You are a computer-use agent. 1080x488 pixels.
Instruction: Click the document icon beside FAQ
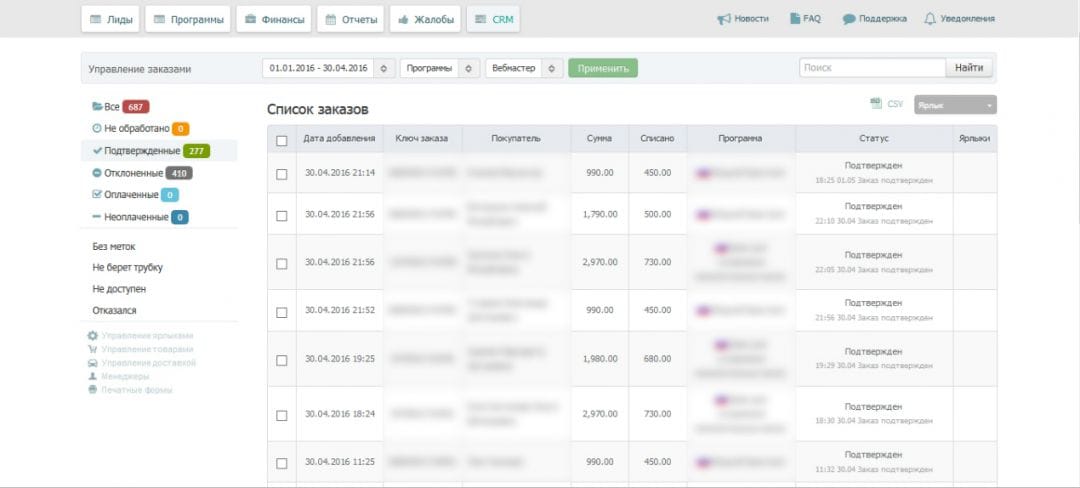(795, 19)
